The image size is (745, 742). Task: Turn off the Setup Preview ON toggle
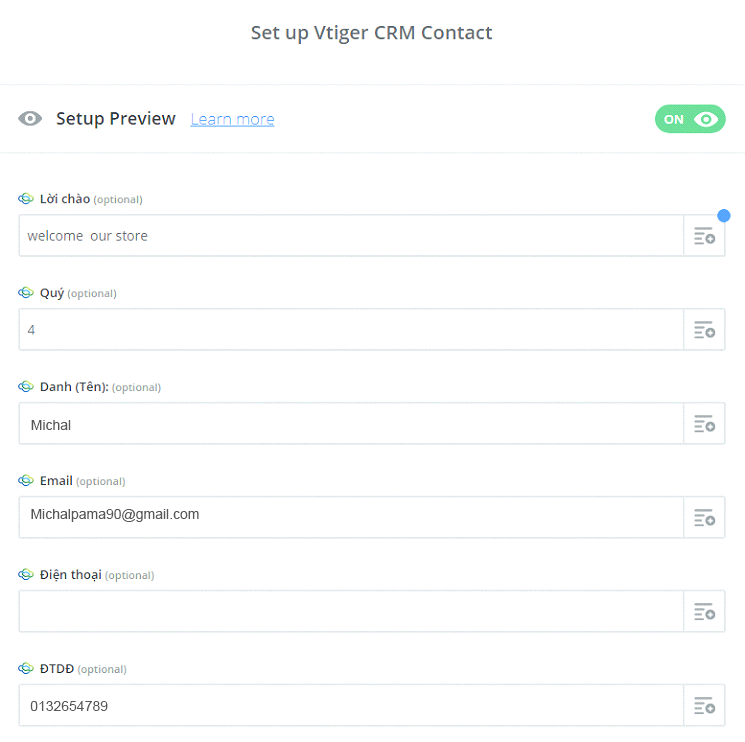(690, 119)
